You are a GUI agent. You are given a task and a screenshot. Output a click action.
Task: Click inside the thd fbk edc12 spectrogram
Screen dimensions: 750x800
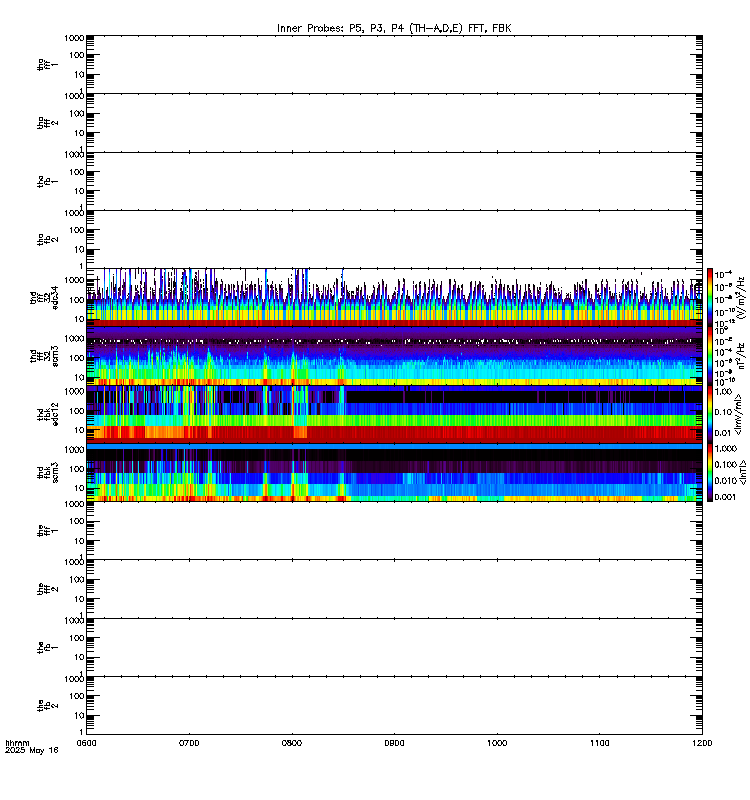tap(394, 414)
